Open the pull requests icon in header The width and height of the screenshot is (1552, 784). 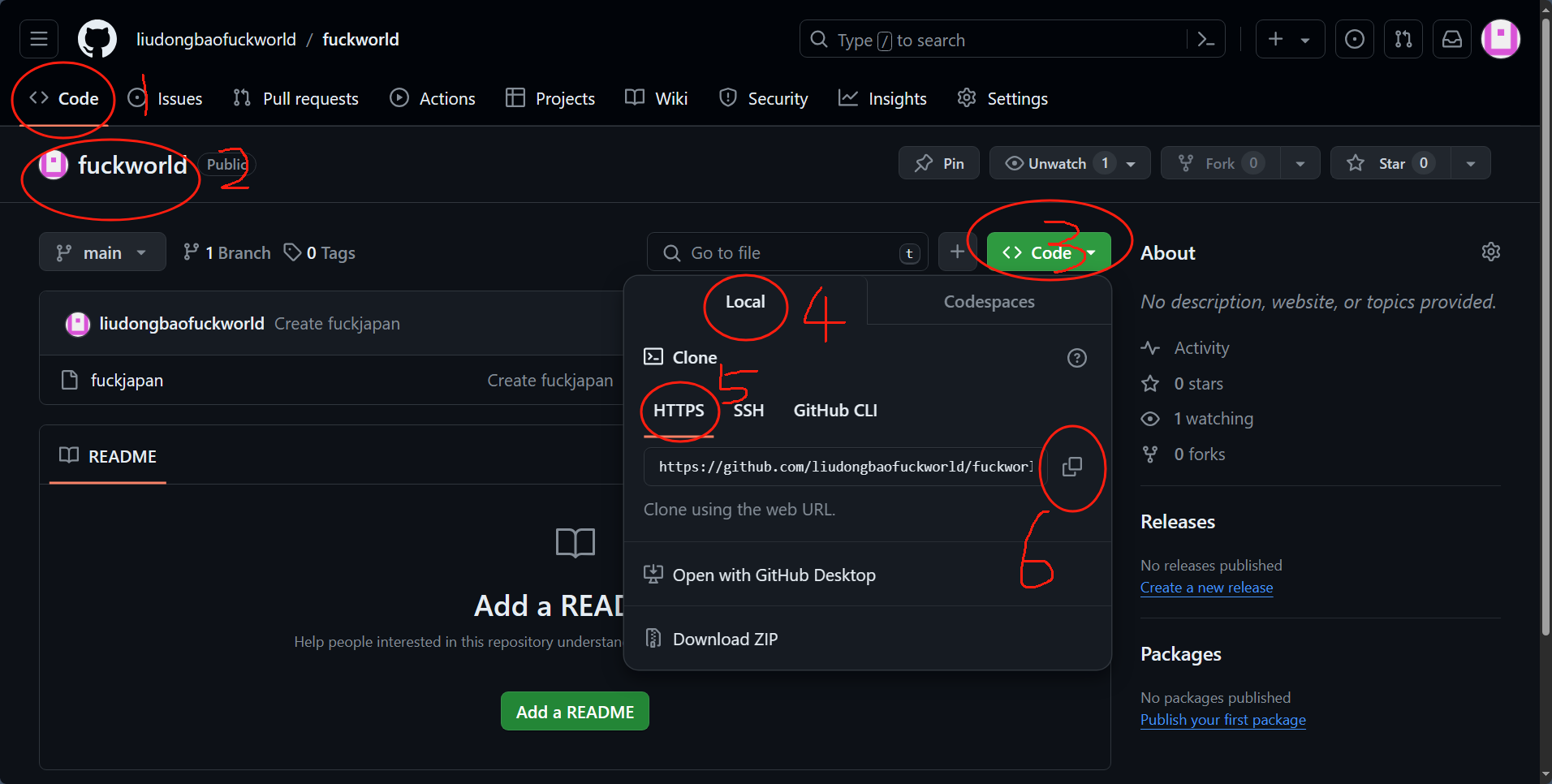[1403, 39]
